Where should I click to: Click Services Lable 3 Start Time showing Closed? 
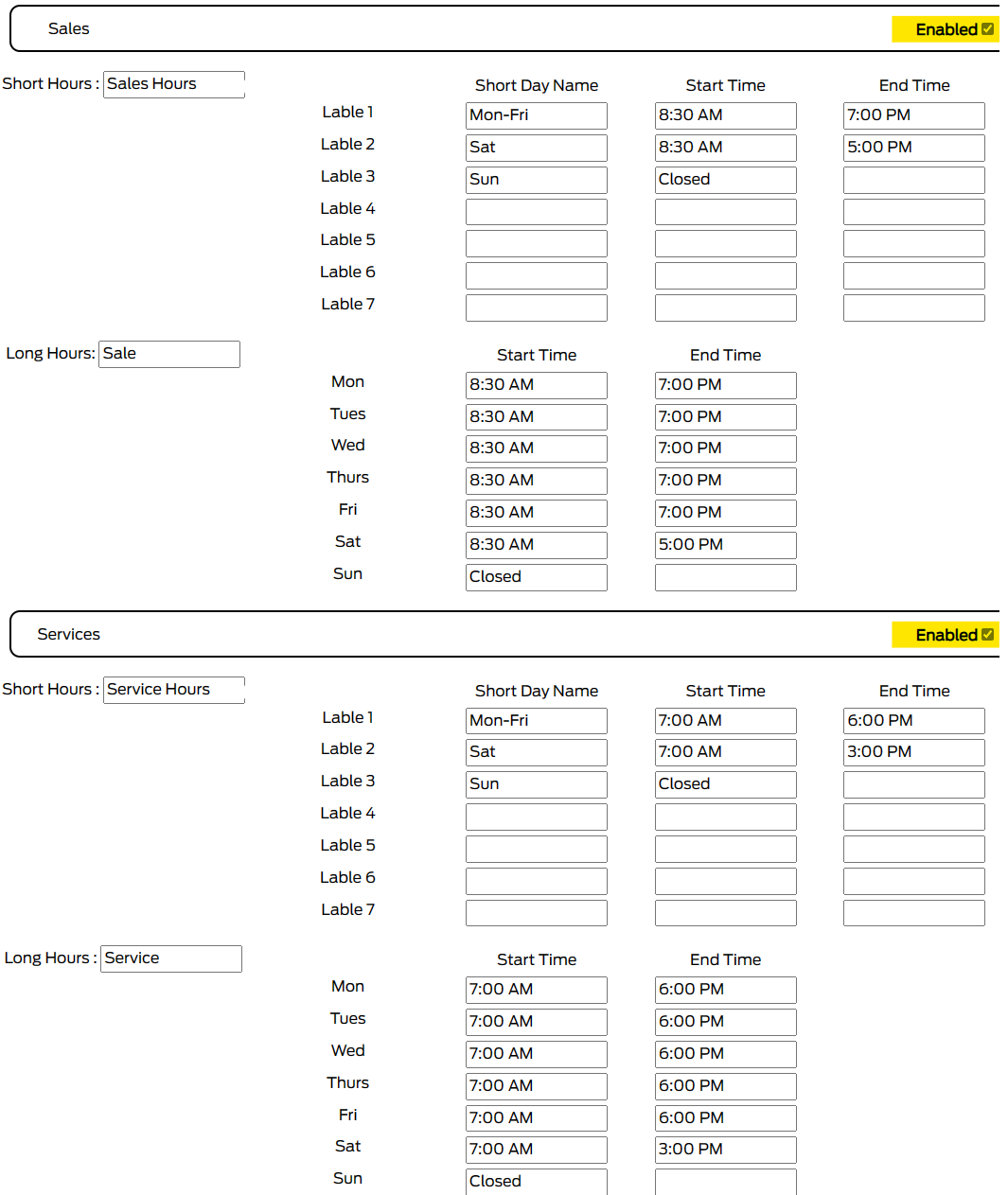(726, 784)
